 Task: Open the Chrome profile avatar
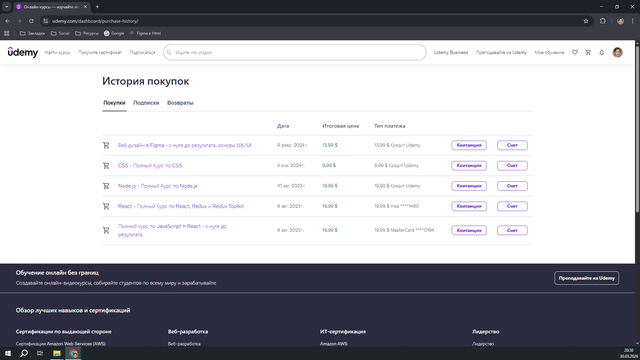[x=620, y=21]
